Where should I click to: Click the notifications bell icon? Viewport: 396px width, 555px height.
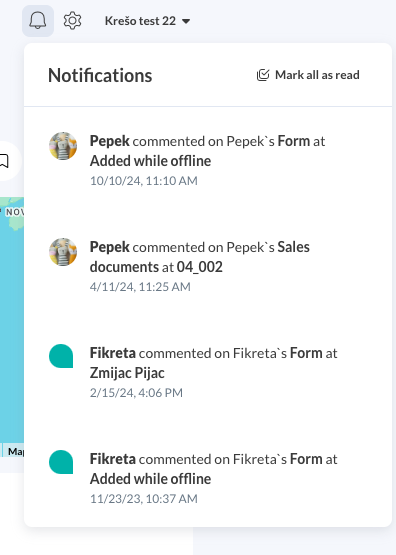tap(38, 21)
